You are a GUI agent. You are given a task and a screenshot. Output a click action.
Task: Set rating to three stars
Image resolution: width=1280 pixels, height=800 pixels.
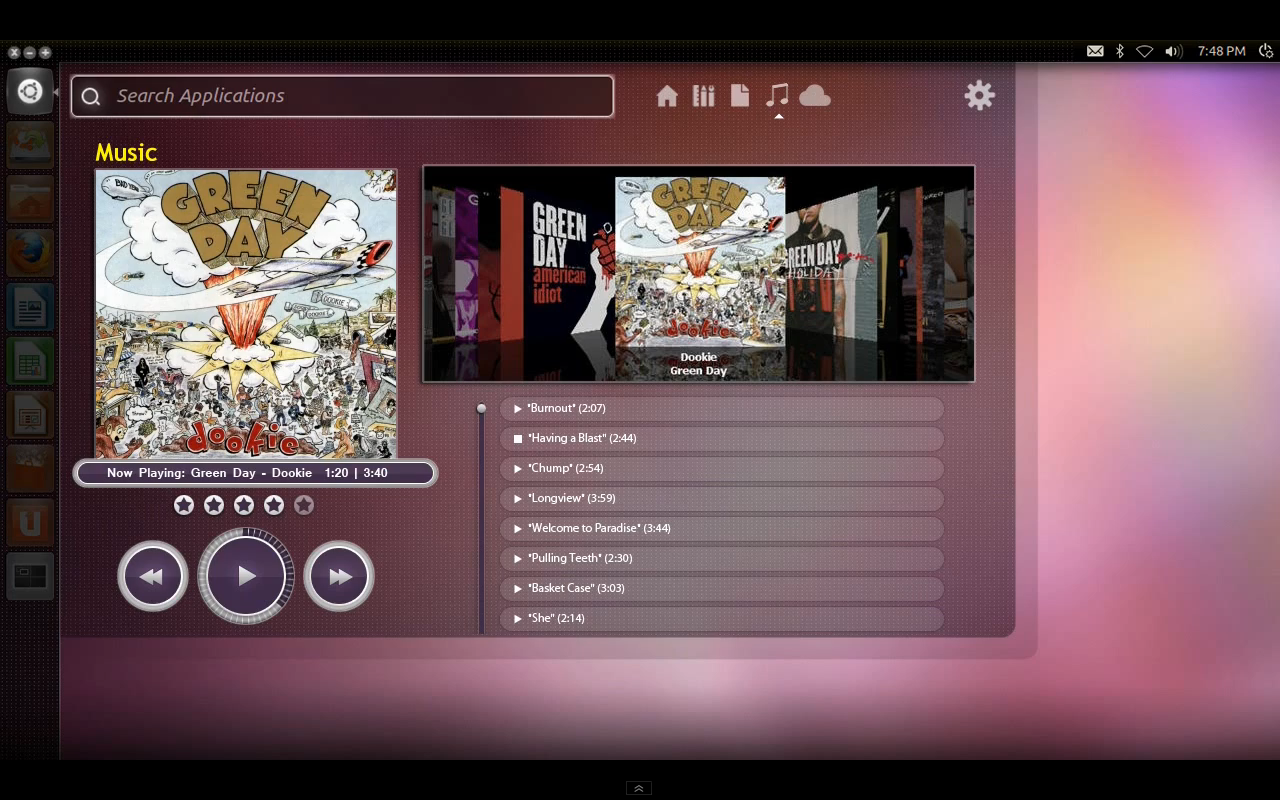tap(244, 505)
